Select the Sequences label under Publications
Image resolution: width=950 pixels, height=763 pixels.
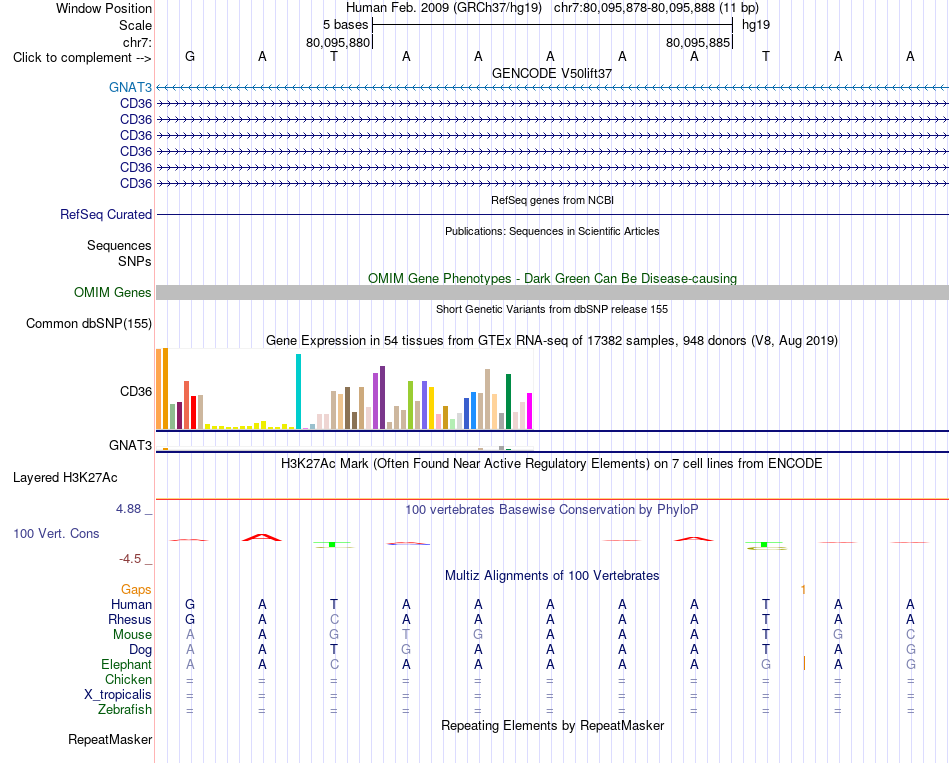[119, 245]
